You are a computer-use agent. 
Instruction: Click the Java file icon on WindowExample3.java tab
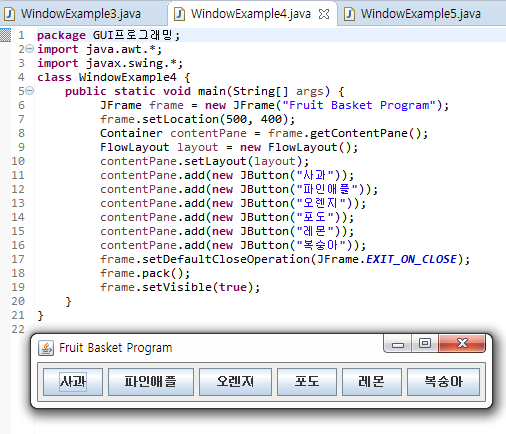point(9,14)
